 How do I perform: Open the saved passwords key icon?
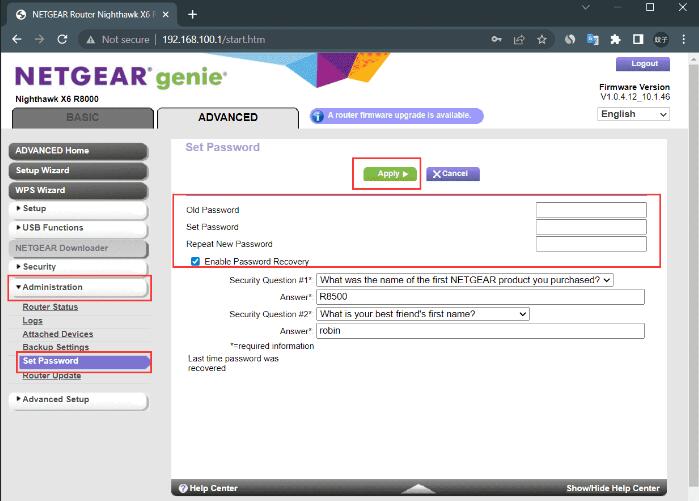coord(496,39)
